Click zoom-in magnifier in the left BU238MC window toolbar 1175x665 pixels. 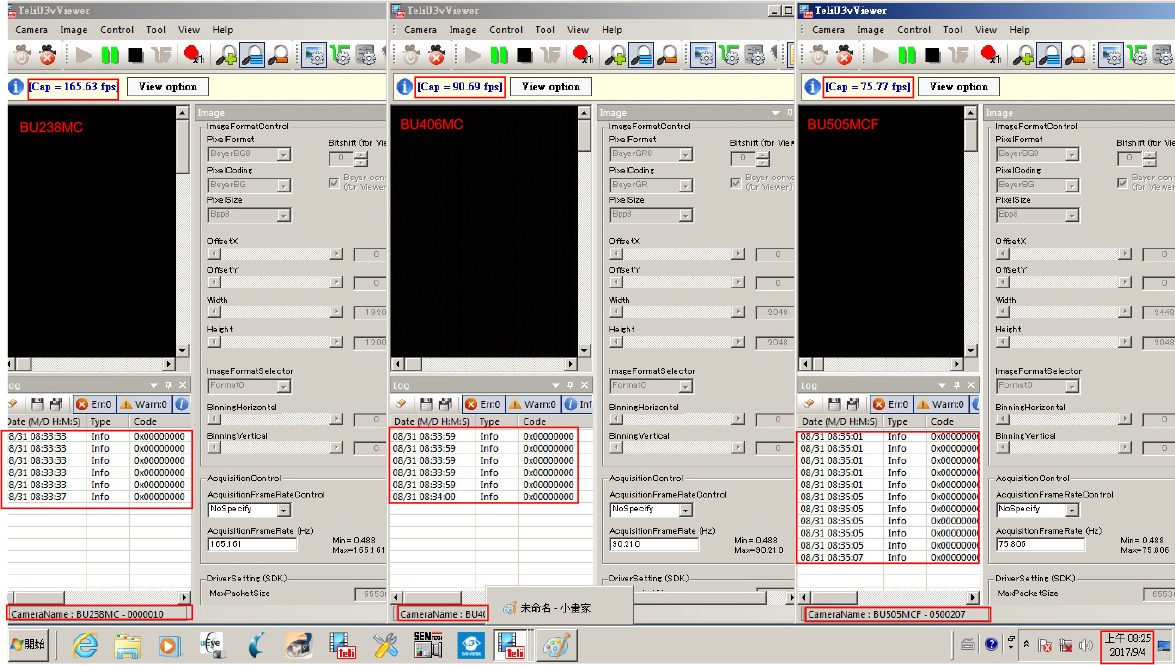(227, 55)
